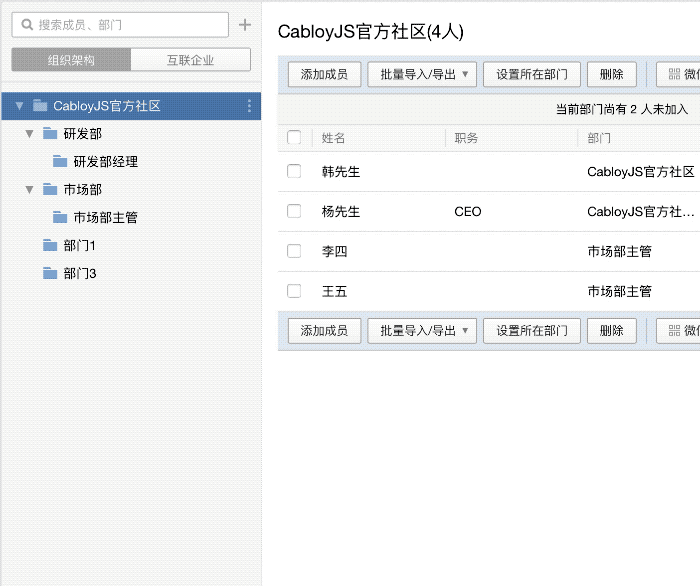The width and height of the screenshot is (700, 586).
Task: Switch to the 互联企业 tab
Action: [191, 60]
